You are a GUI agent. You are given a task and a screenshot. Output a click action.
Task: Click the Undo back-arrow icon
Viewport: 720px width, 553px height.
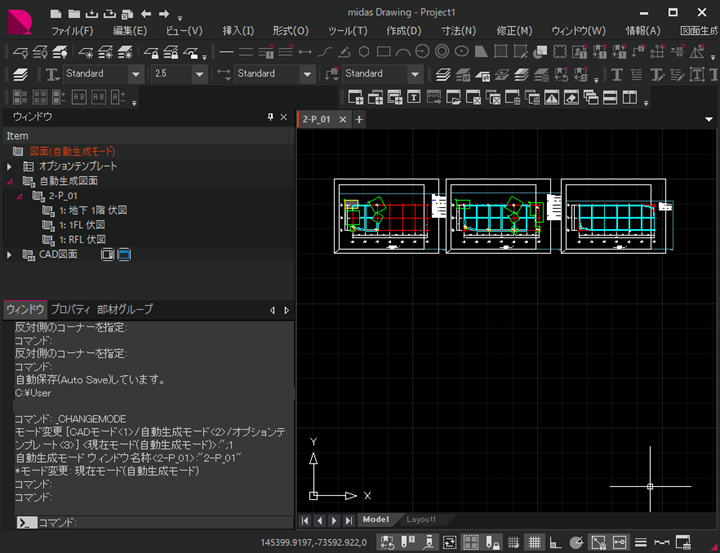(146, 14)
